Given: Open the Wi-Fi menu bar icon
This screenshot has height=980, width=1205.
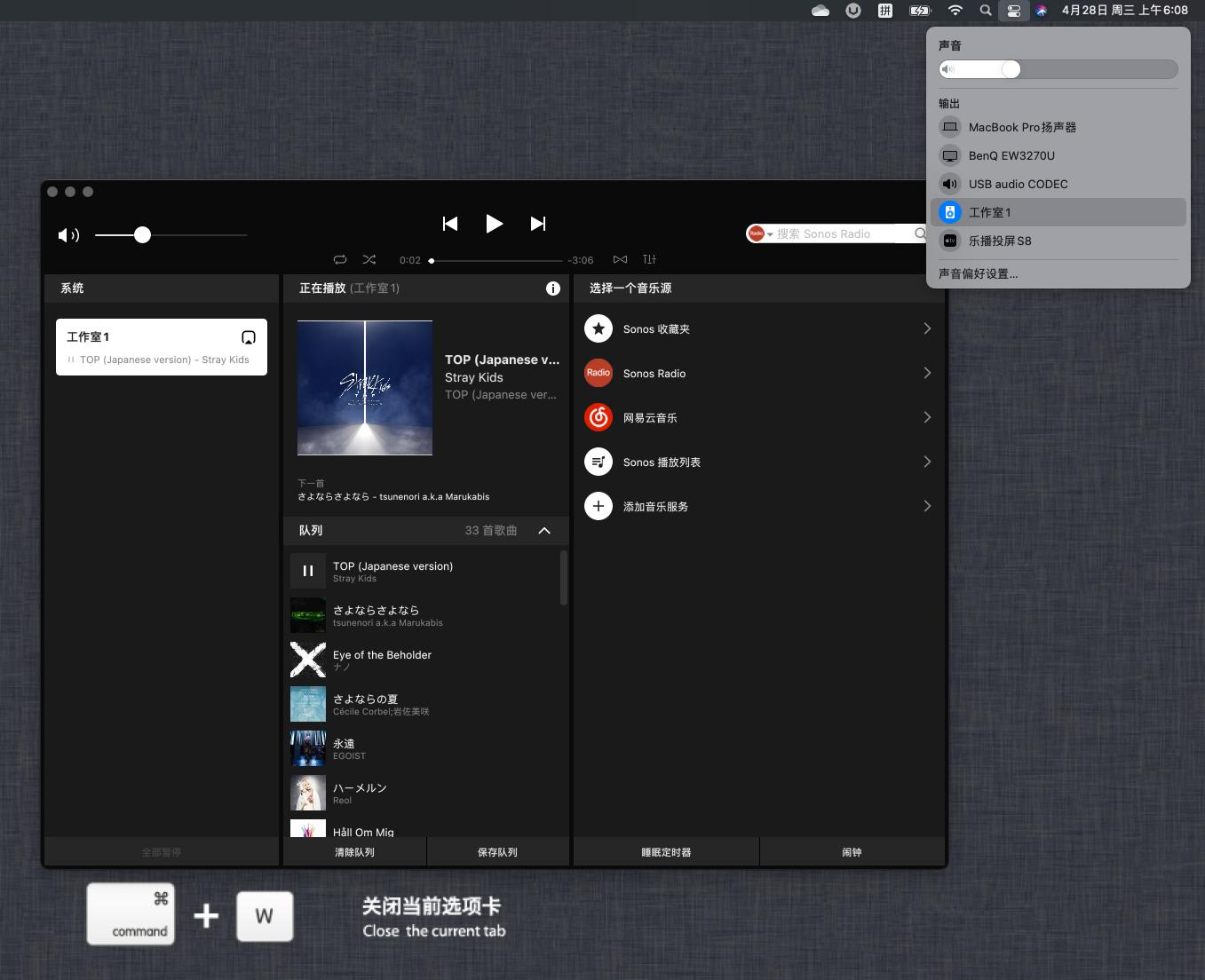Looking at the screenshot, I should click(x=955, y=11).
